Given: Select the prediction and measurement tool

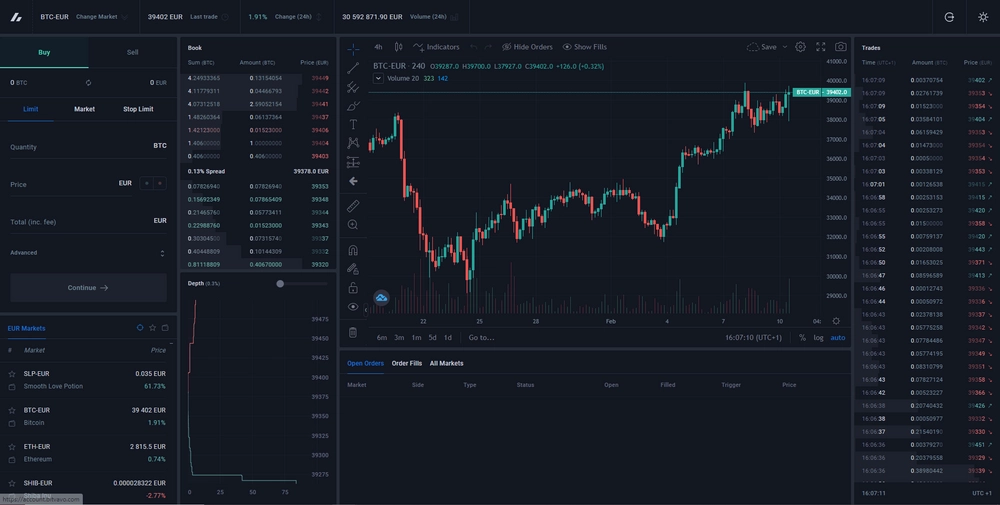Looking at the screenshot, I should pos(353,162).
